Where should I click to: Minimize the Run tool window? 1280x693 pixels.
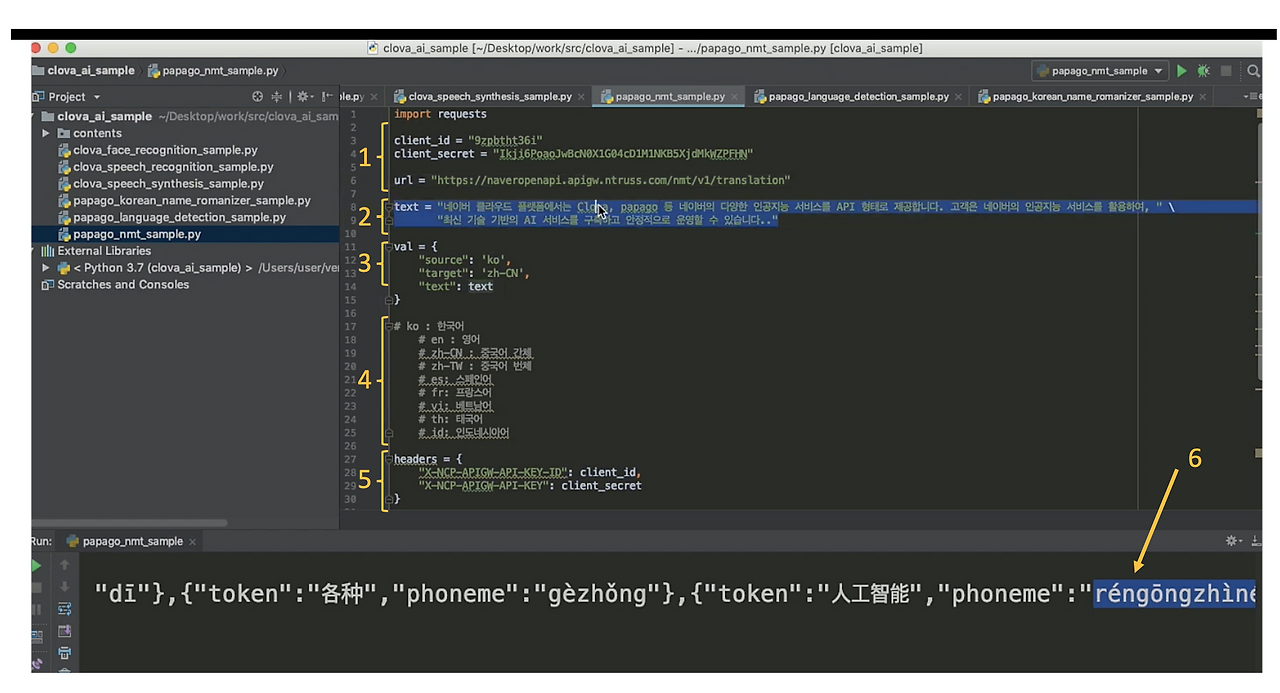[x=1258, y=541]
